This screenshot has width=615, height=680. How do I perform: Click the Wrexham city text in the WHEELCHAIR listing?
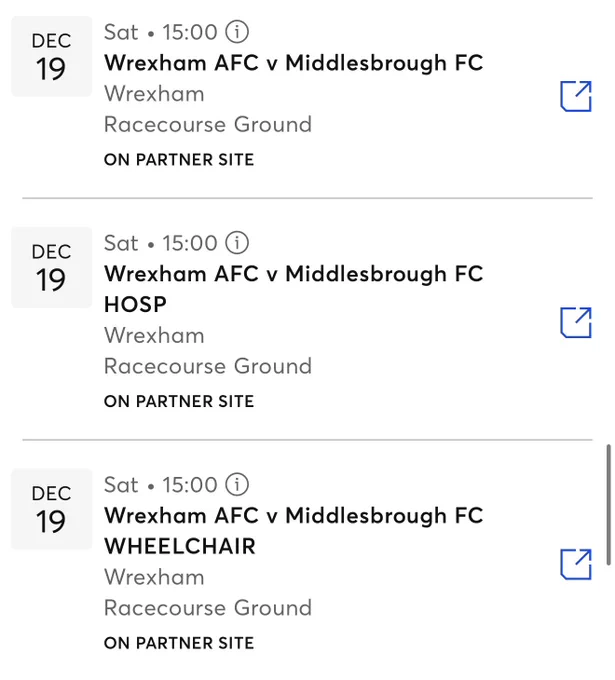(x=154, y=577)
